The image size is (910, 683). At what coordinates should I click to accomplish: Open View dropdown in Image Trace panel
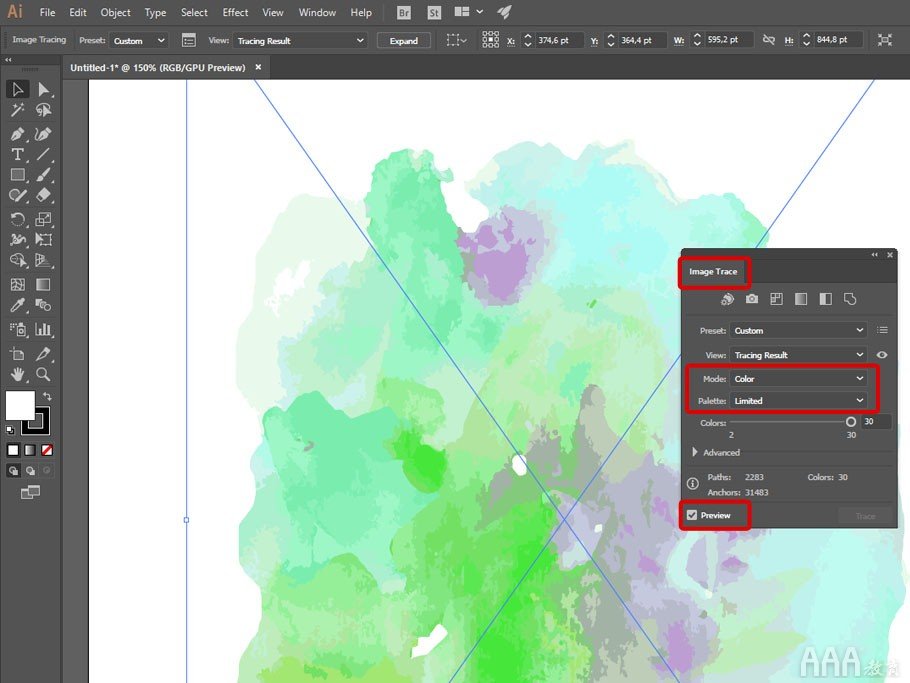click(x=799, y=355)
